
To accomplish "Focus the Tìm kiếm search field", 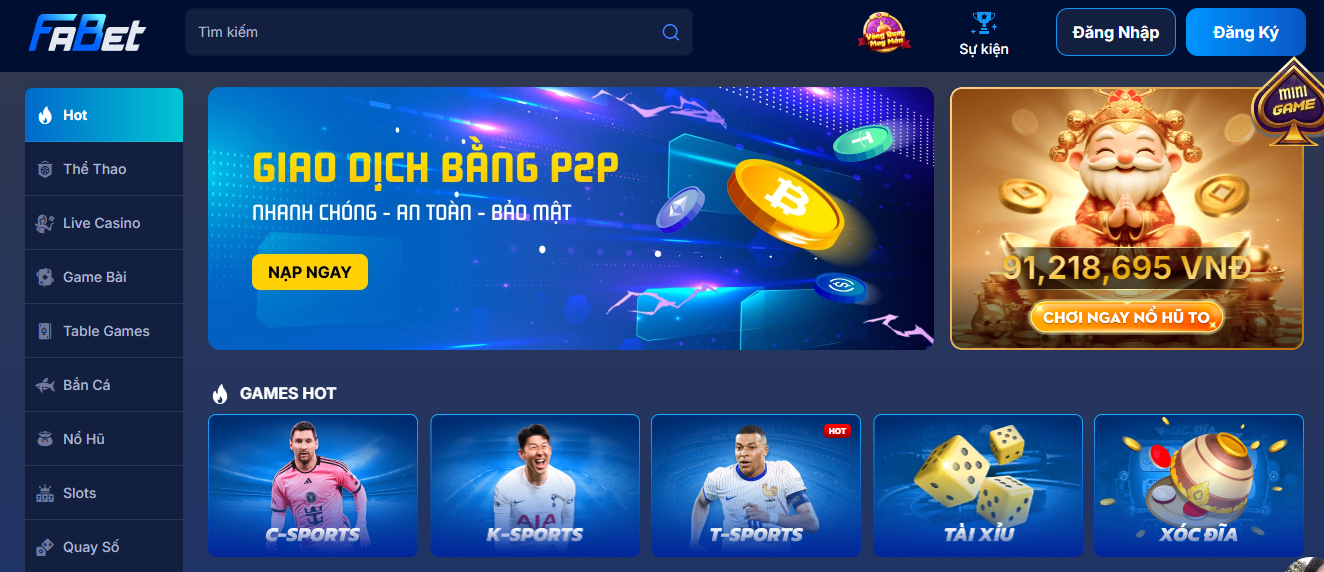I will pyautogui.click(x=438, y=32).
